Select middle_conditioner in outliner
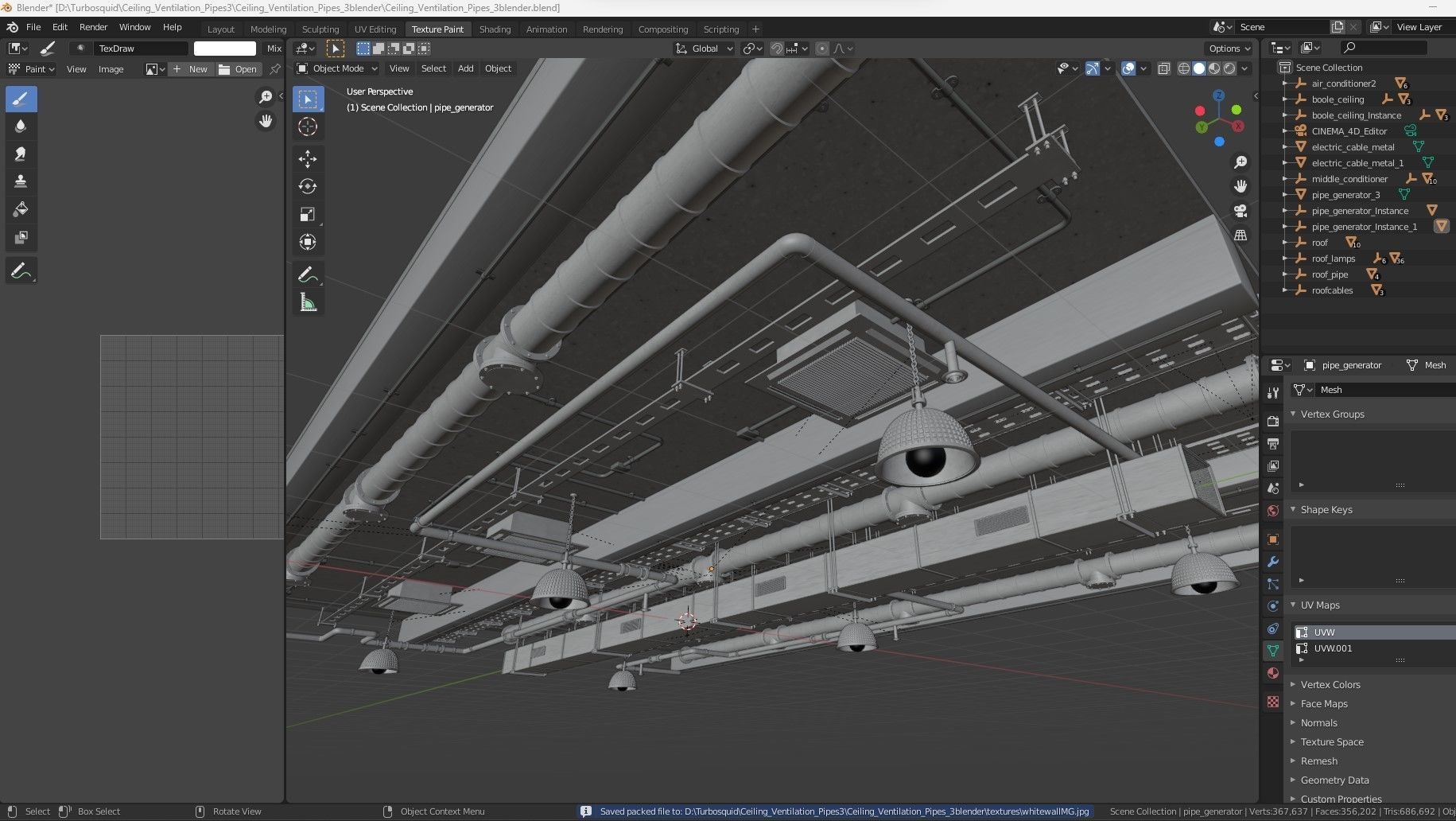This screenshot has width=1456, height=821. (x=1349, y=179)
